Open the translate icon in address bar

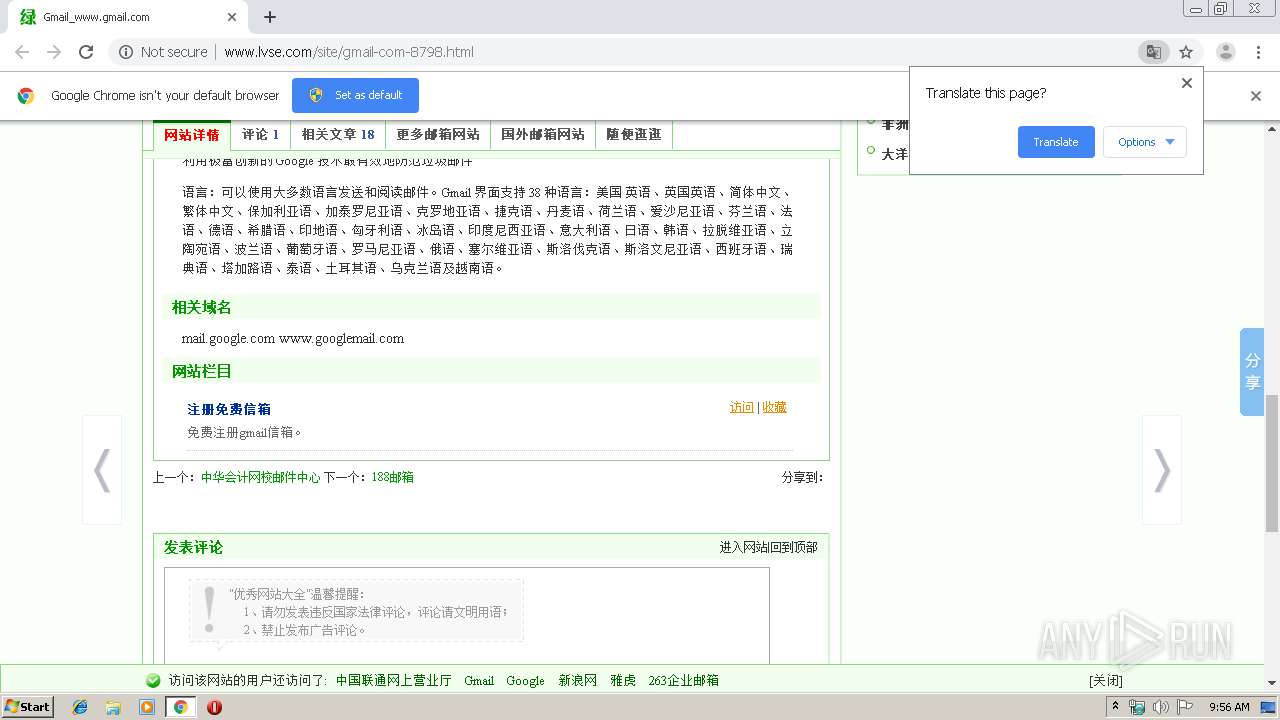[x=1153, y=52]
